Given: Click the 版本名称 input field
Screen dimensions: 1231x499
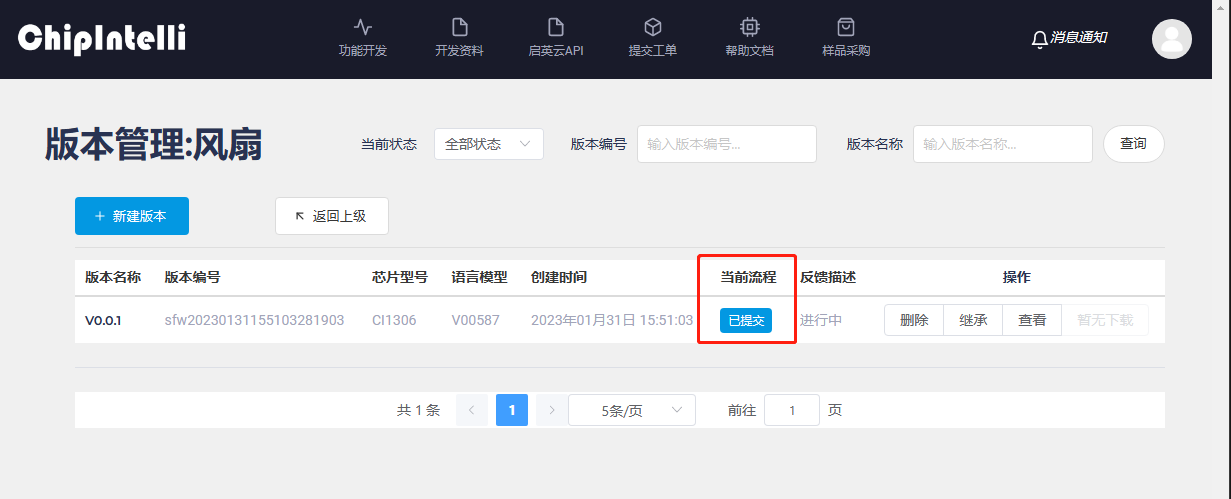Looking at the screenshot, I should pyautogui.click(x=1002, y=144).
